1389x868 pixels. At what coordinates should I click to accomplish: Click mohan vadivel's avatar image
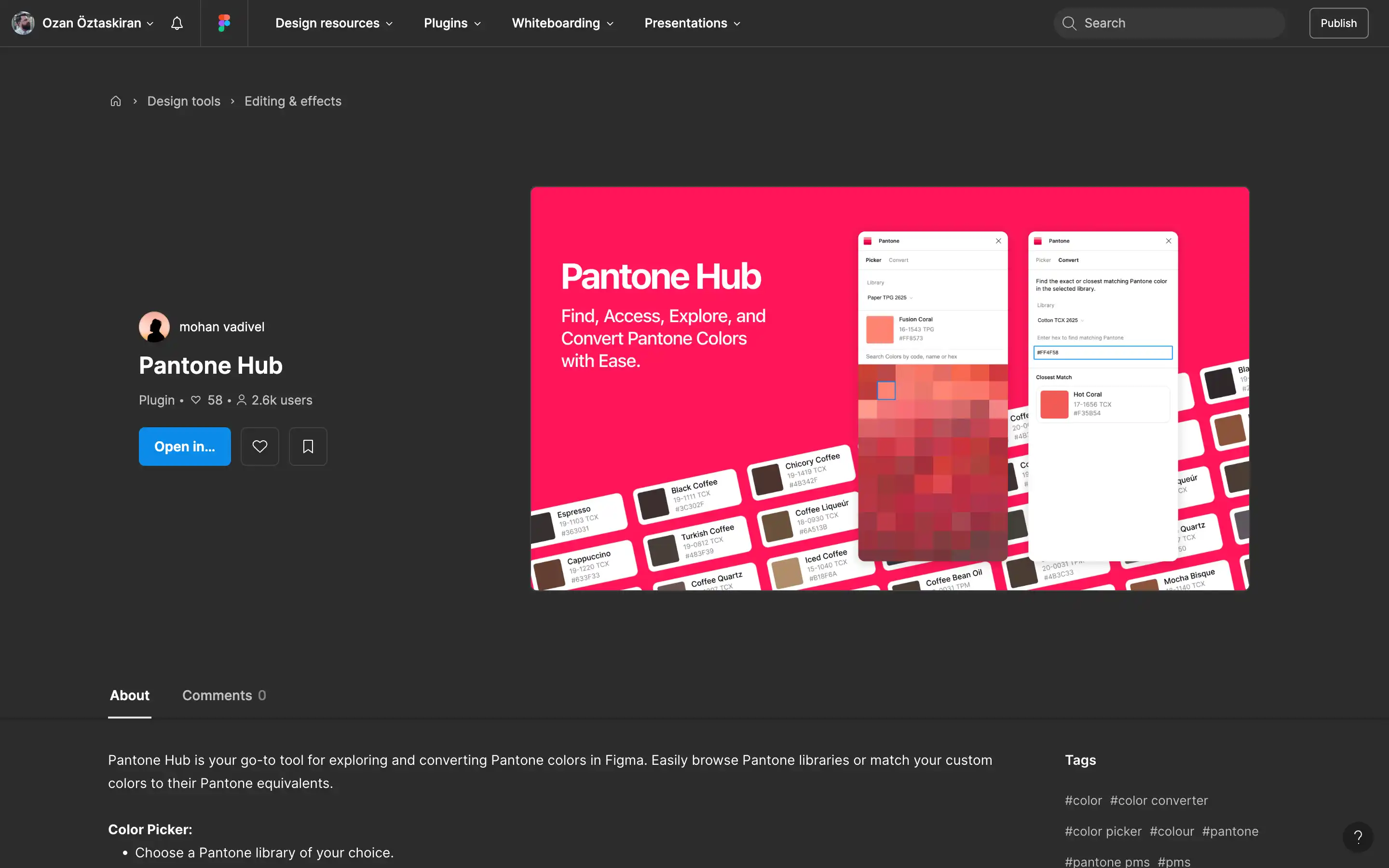[154, 326]
